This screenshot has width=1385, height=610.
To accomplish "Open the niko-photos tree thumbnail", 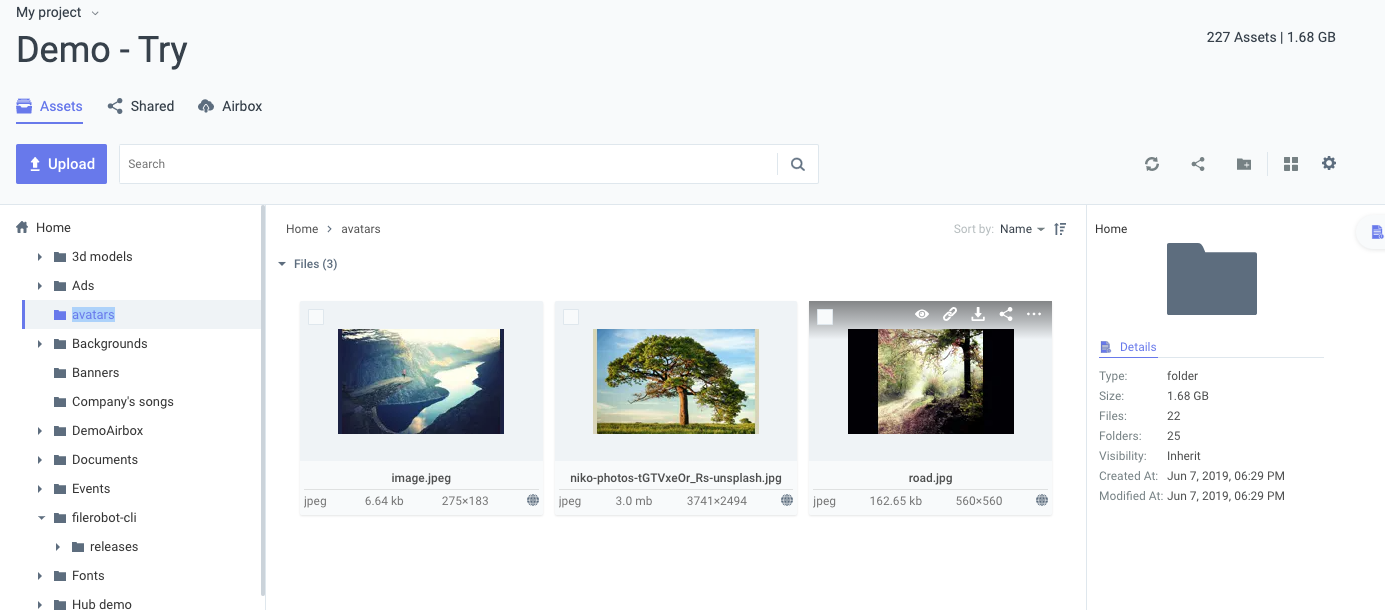I will point(676,381).
